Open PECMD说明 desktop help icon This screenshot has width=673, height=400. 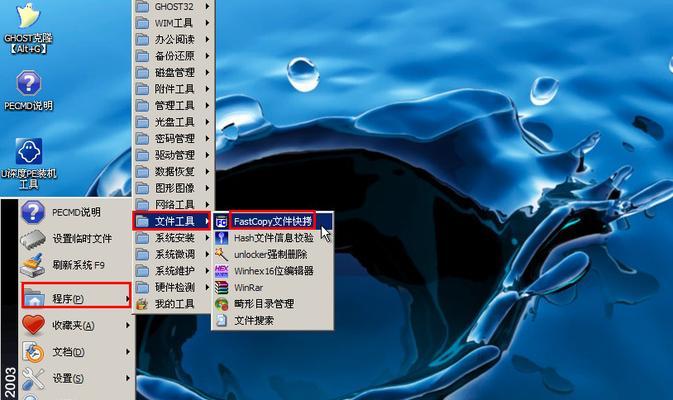(x=28, y=83)
